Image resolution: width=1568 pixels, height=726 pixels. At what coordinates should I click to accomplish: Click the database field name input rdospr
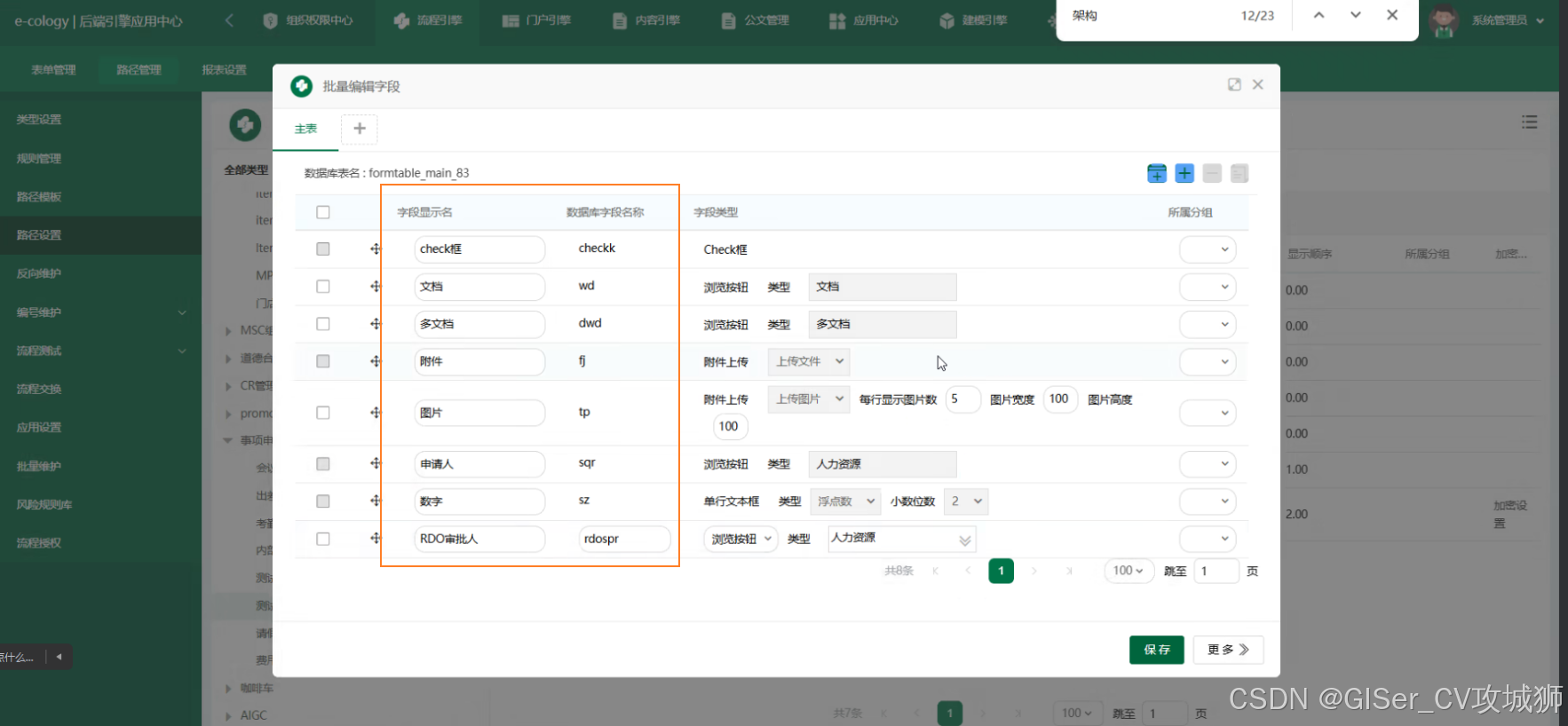[x=624, y=539]
